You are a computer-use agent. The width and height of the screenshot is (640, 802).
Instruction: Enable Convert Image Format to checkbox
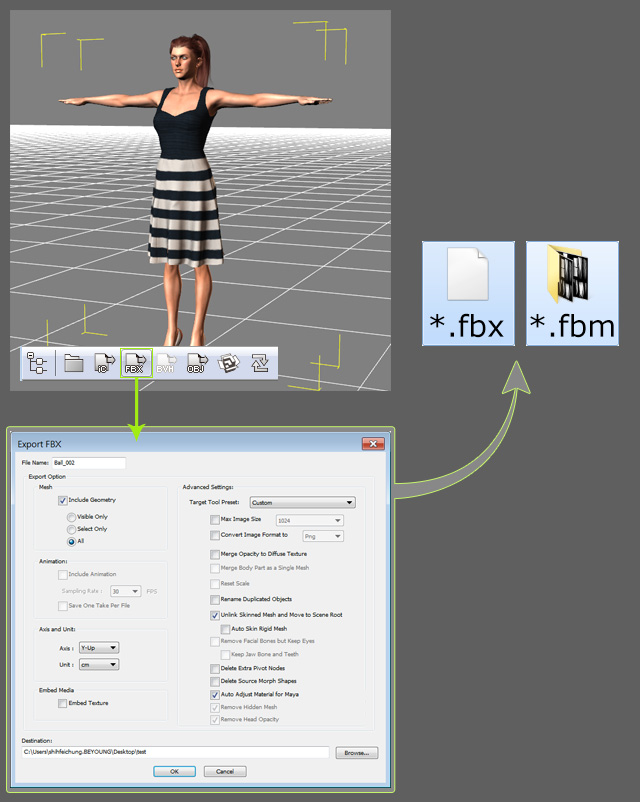(215, 535)
